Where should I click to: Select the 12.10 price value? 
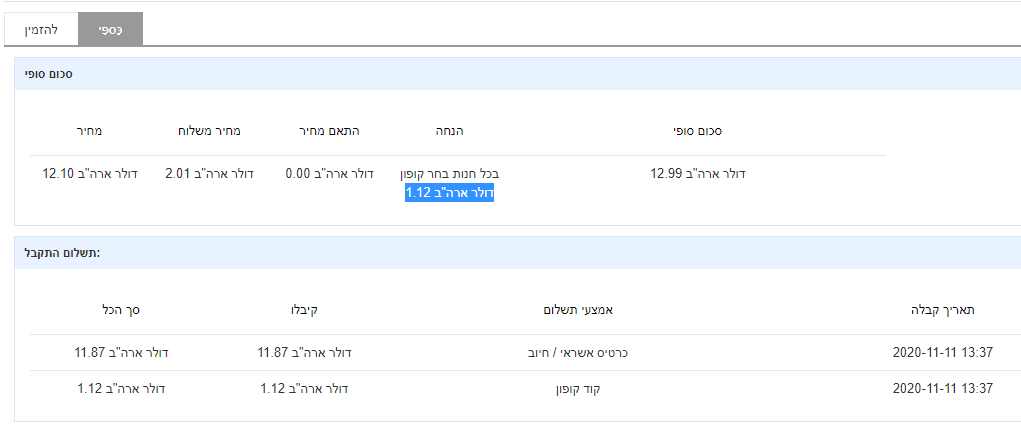89,174
